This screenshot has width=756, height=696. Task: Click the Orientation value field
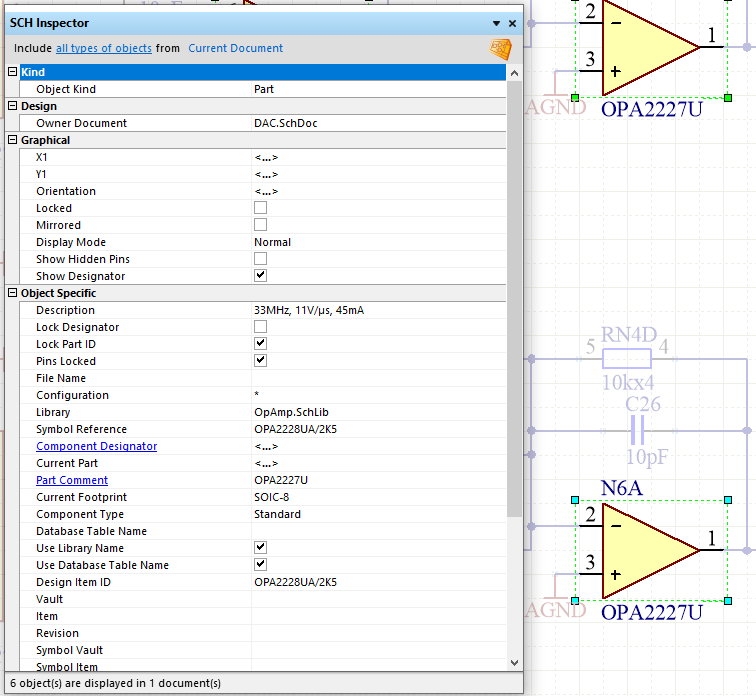click(378, 191)
